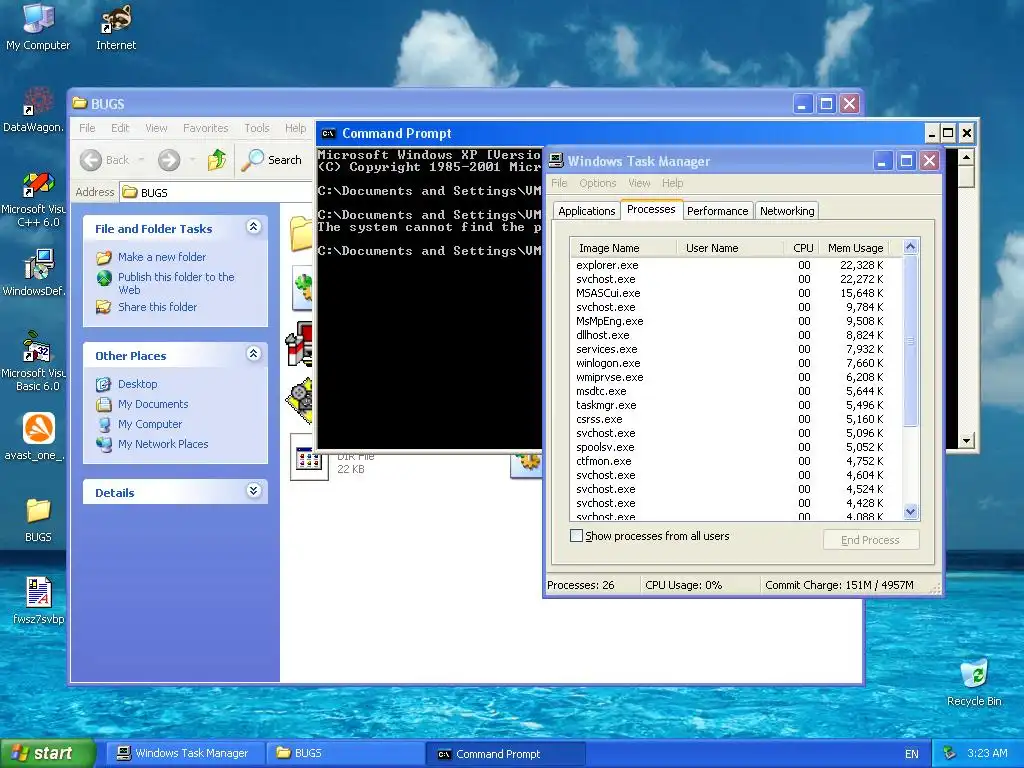
Task: Click the Forward arrow in BUGS window
Action: 169,160
